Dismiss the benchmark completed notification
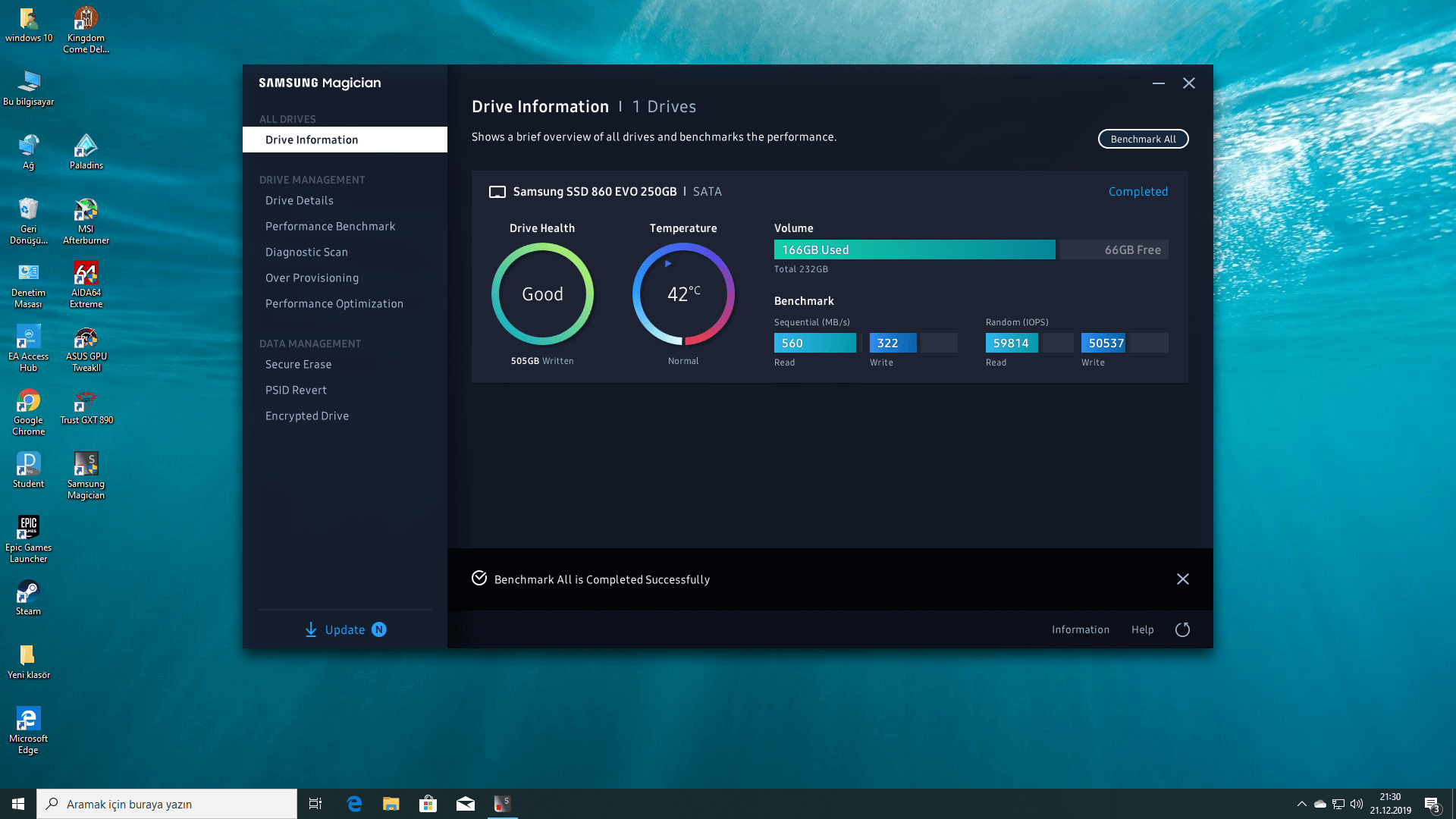This screenshot has width=1456, height=819. click(1182, 579)
